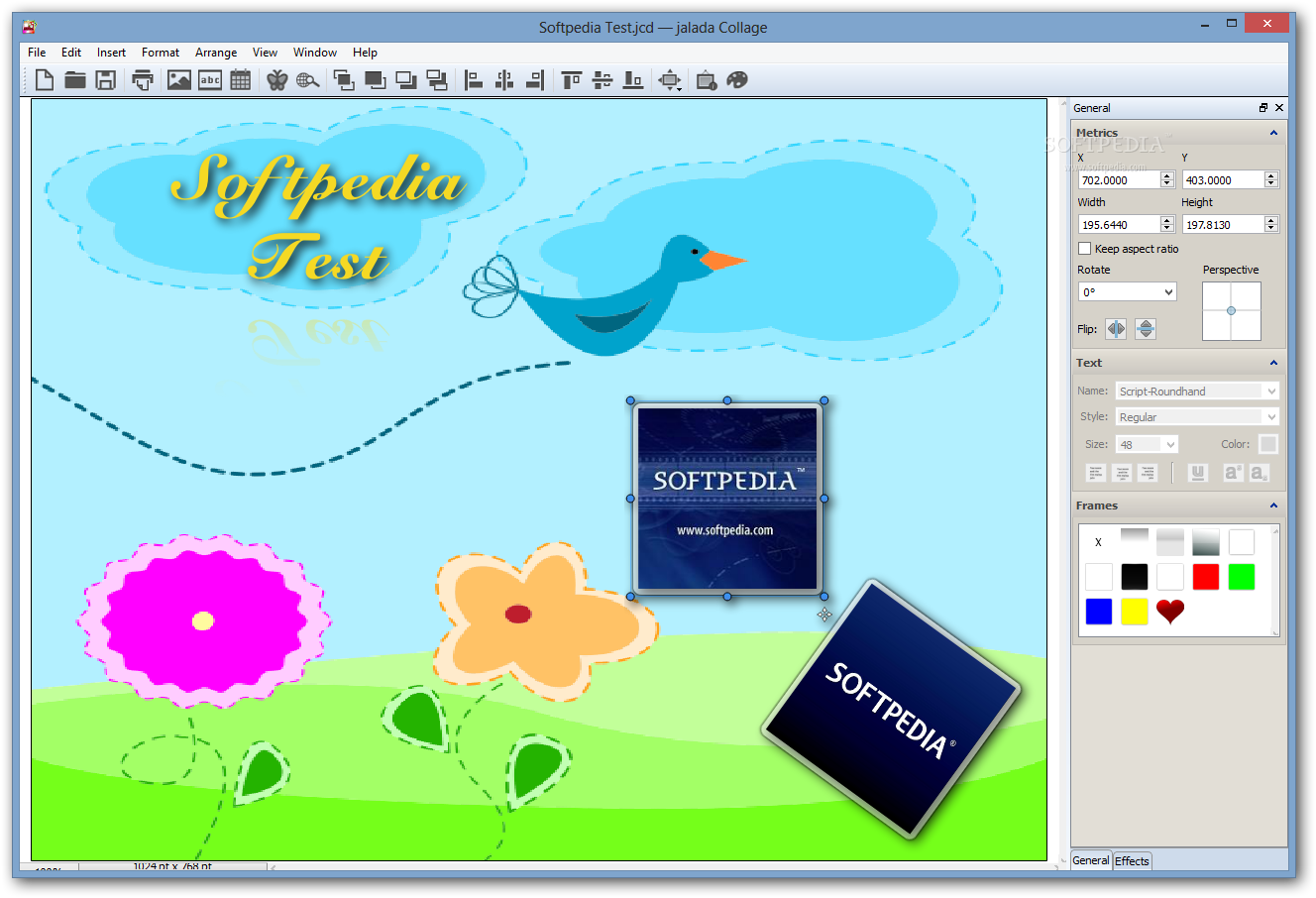Screen dimensions: 1316x898
Task: Flip the object vertically
Action: pyautogui.click(x=1146, y=329)
